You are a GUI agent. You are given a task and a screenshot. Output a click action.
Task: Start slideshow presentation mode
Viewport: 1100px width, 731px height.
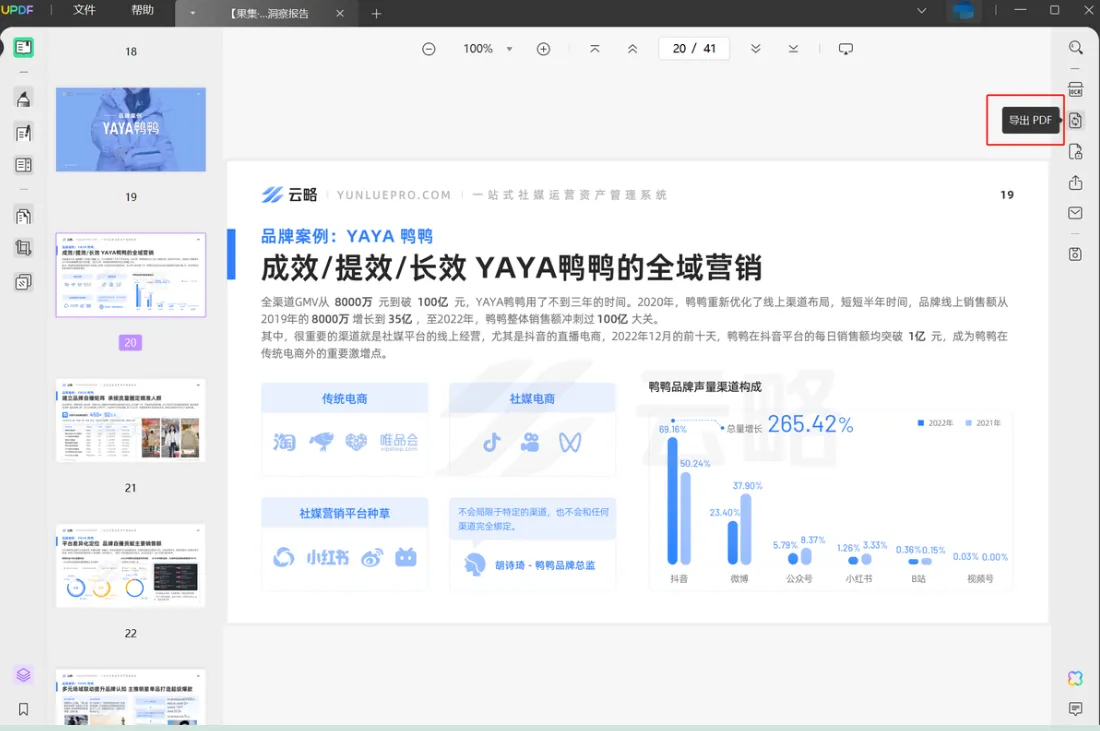point(846,49)
